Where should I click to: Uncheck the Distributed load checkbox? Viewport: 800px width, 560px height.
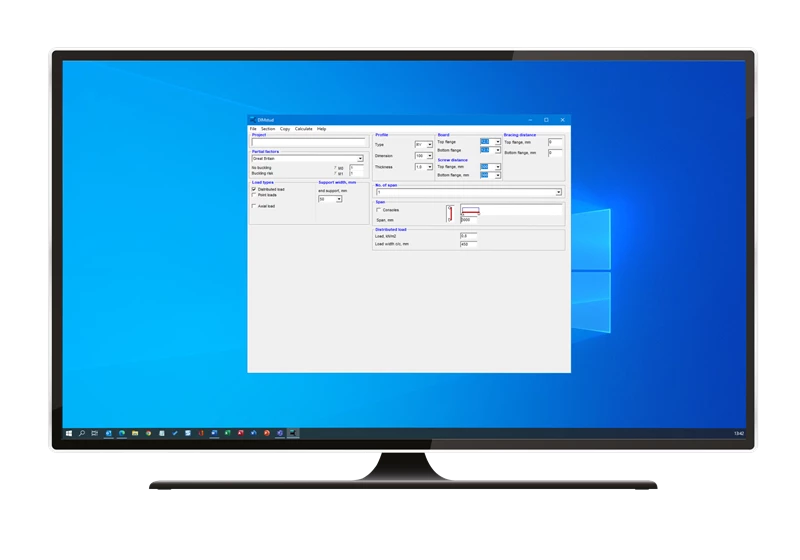(x=254, y=189)
